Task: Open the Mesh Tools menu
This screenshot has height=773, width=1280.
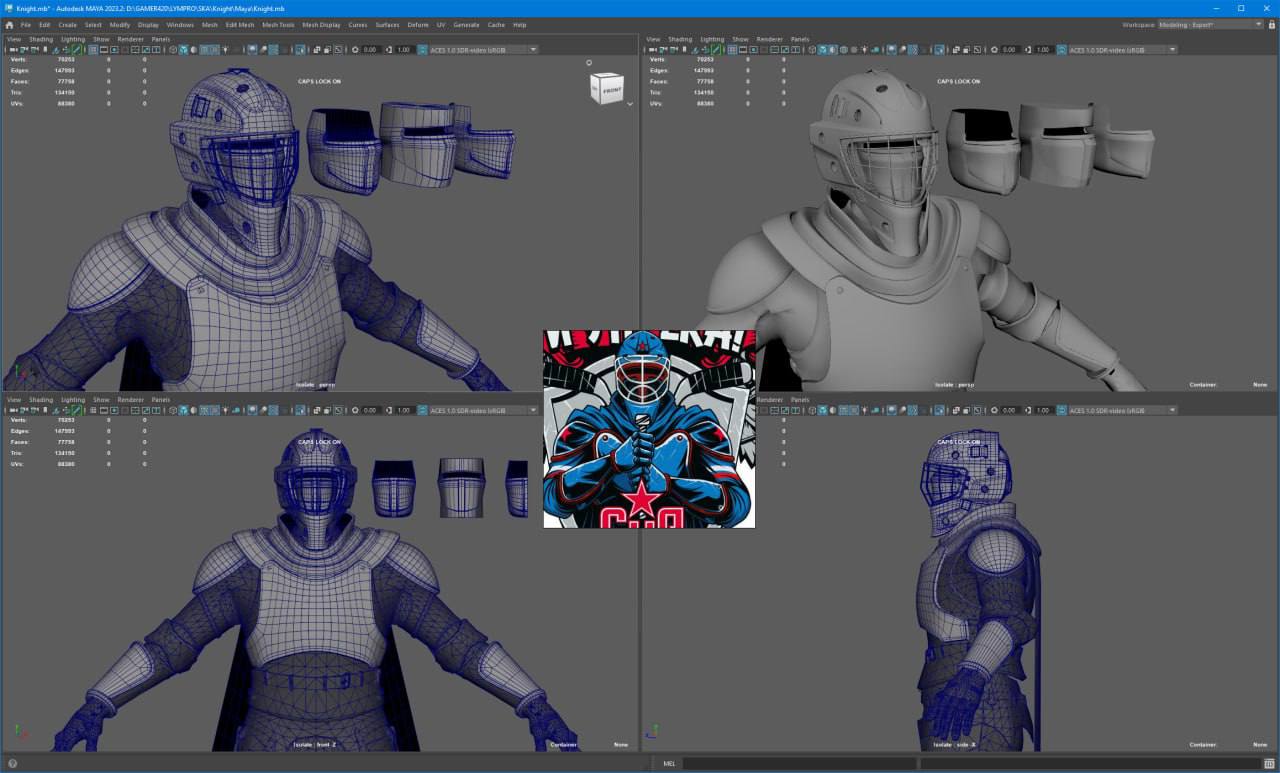Action: click(278, 24)
